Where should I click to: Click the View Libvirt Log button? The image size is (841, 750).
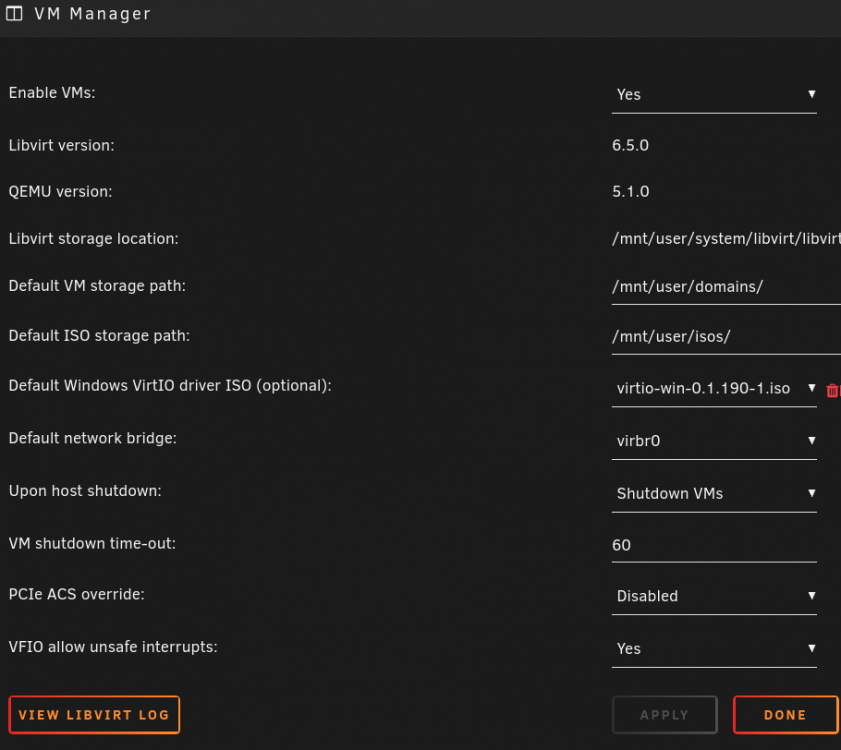[94, 715]
